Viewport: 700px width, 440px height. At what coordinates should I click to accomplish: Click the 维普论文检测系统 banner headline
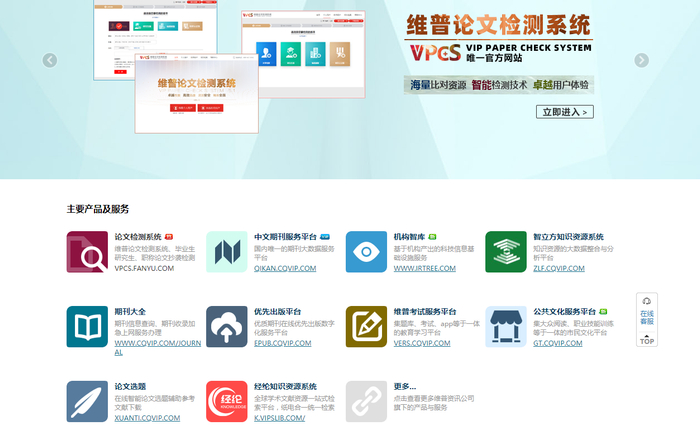(498, 25)
